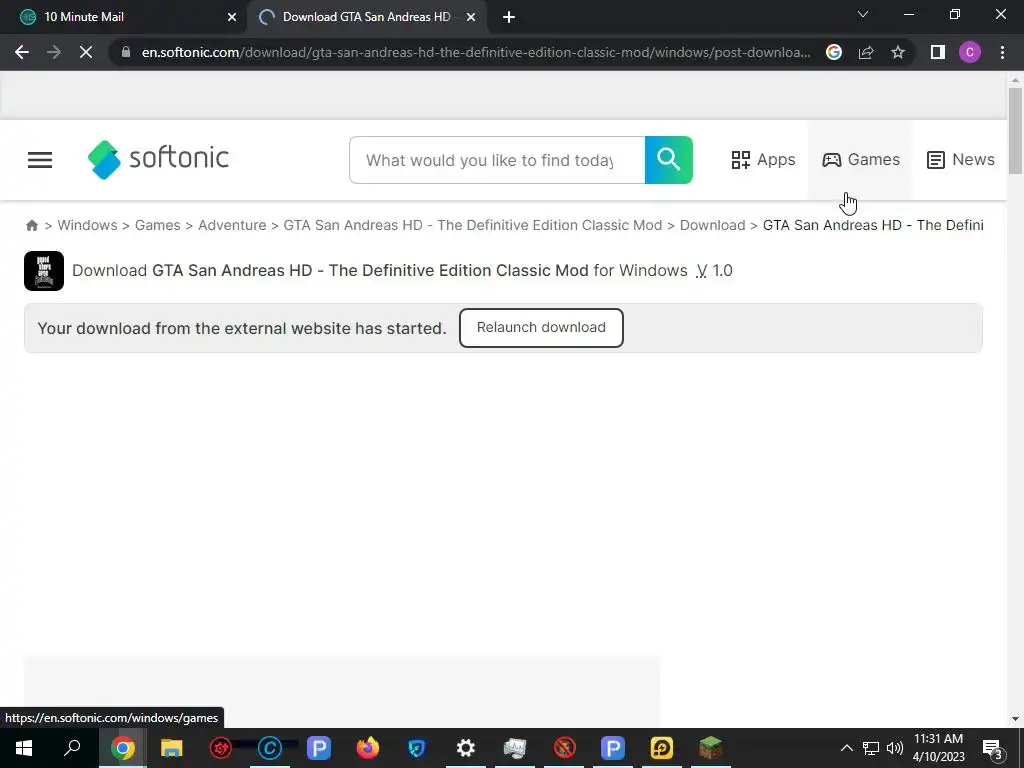The height and width of the screenshot is (768, 1024).
Task: Open Windows taskbar search
Action: (72, 748)
